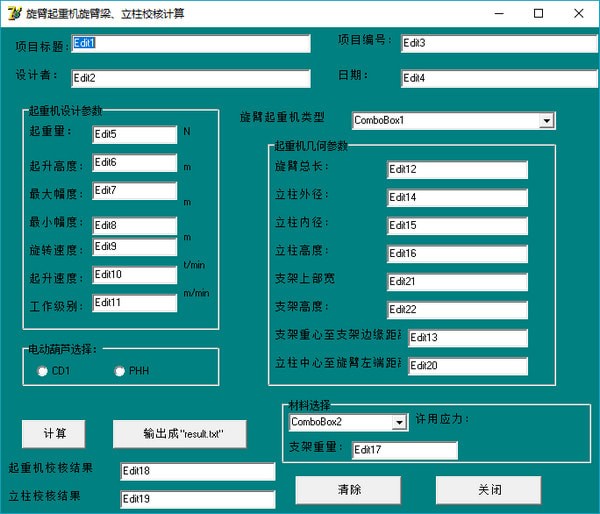Screen dimensions: 600x514
Task: Click the t/min unit label
Action: pyautogui.click(x=194, y=265)
